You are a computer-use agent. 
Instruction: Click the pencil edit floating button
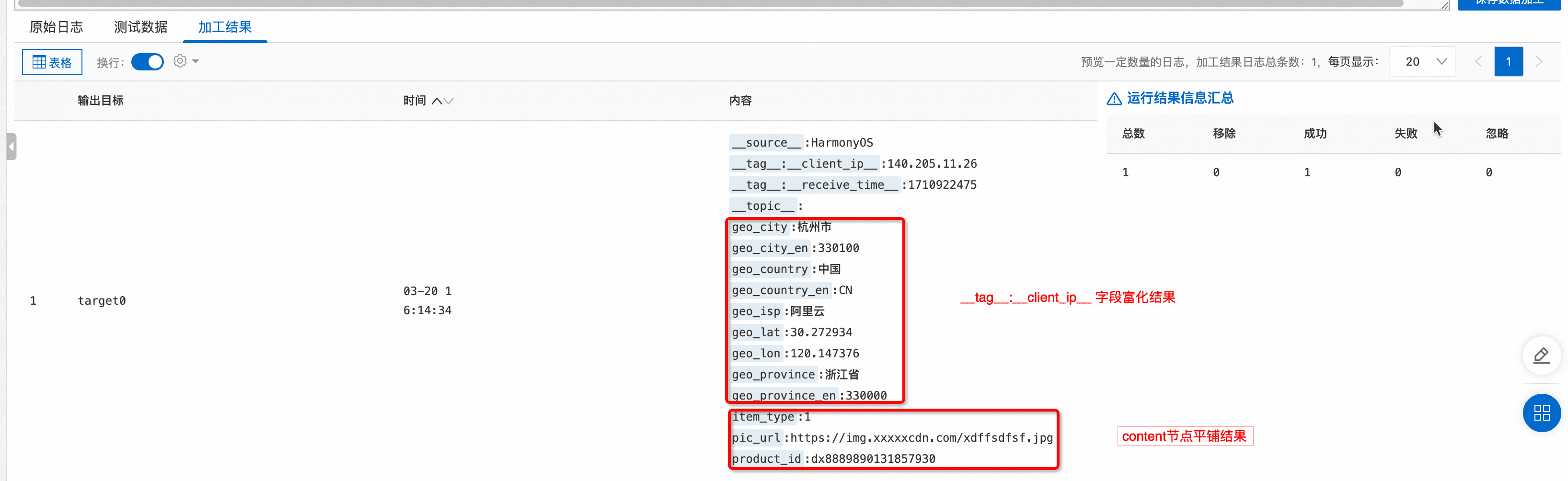point(1541,355)
